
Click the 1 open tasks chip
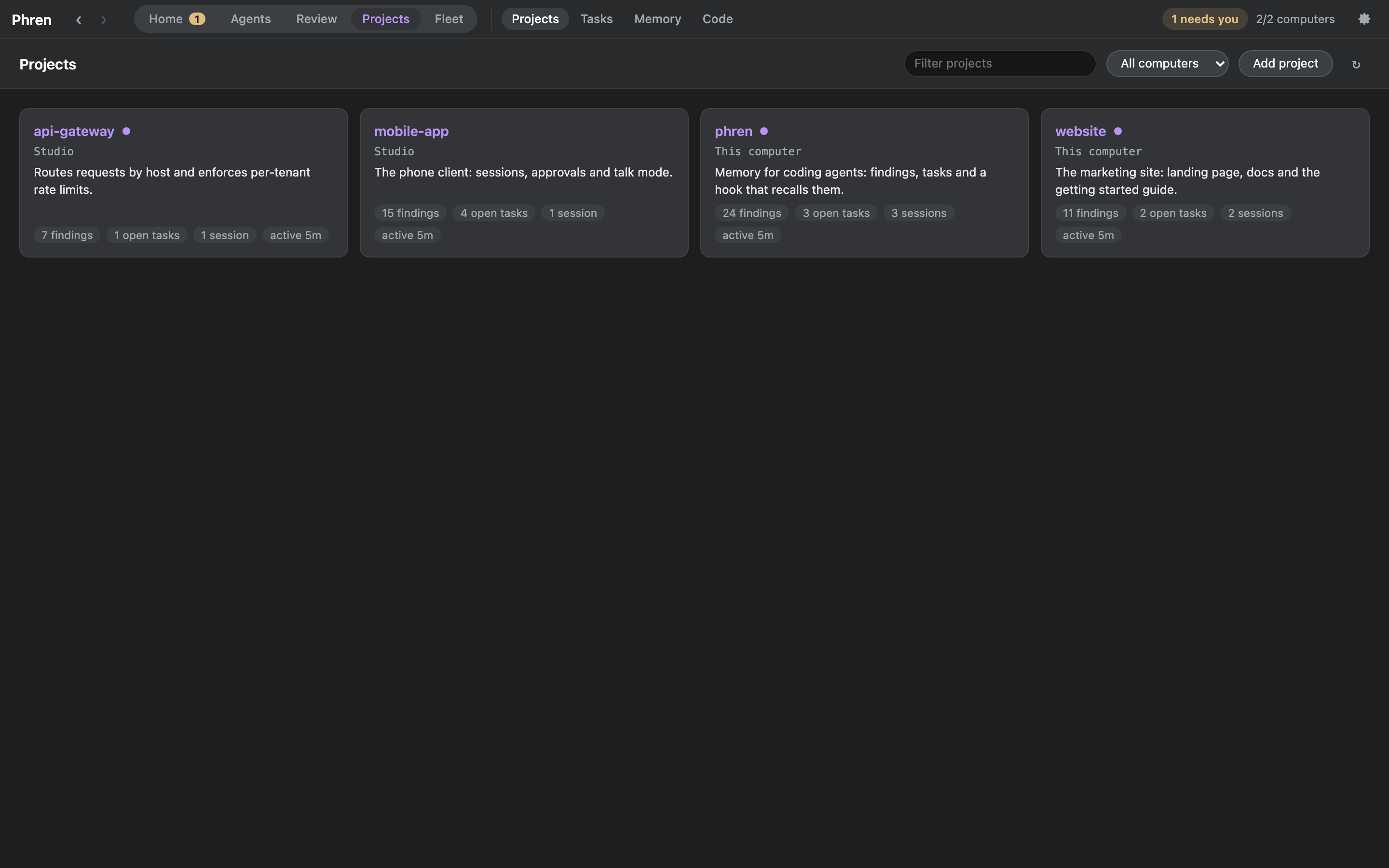[146, 235]
